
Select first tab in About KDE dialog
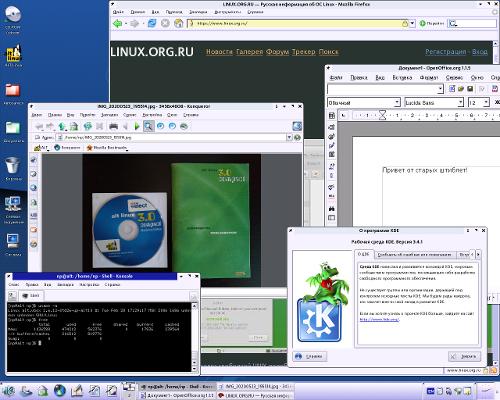pos(364,254)
